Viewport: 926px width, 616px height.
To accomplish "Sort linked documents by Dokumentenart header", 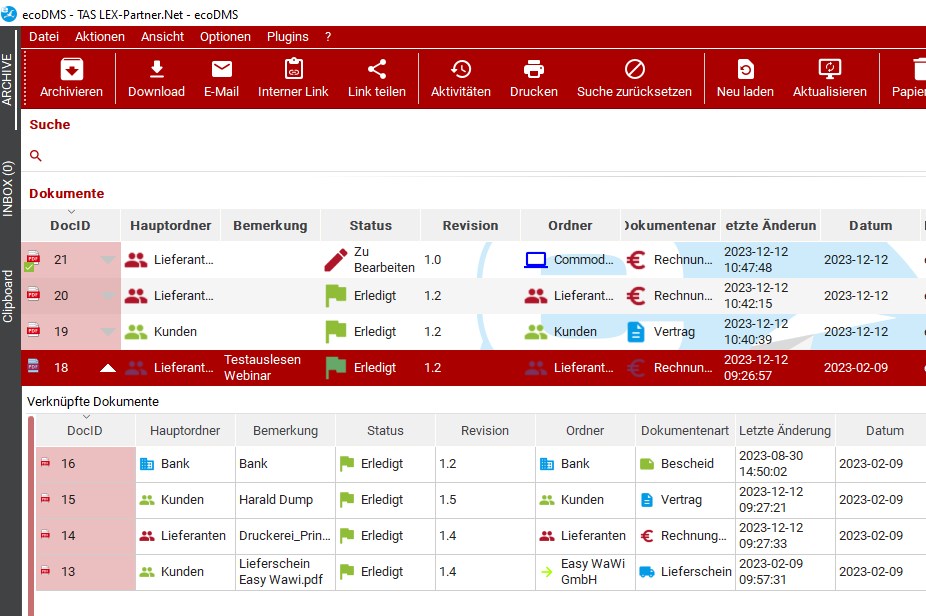I will pyautogui.click(x=685, y=431).
